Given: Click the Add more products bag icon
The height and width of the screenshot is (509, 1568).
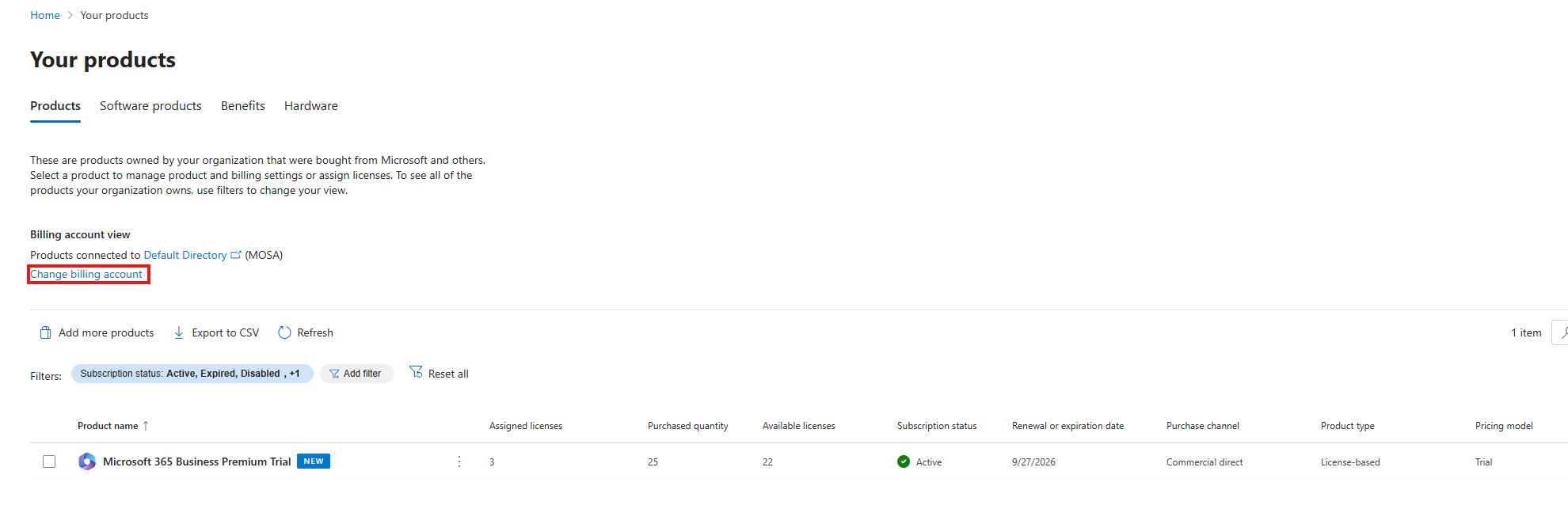Looking at the screenshot, I should pyautogui.click(x=46, y=332).
